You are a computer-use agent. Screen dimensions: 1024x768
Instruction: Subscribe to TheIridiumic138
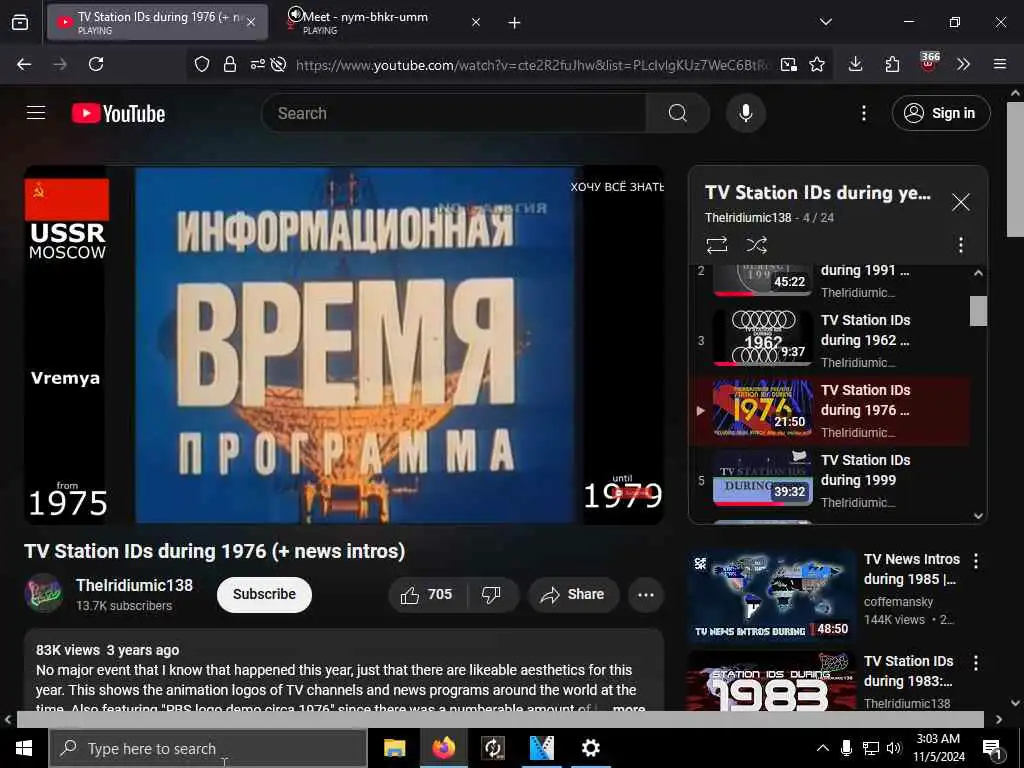coord(264,594)
